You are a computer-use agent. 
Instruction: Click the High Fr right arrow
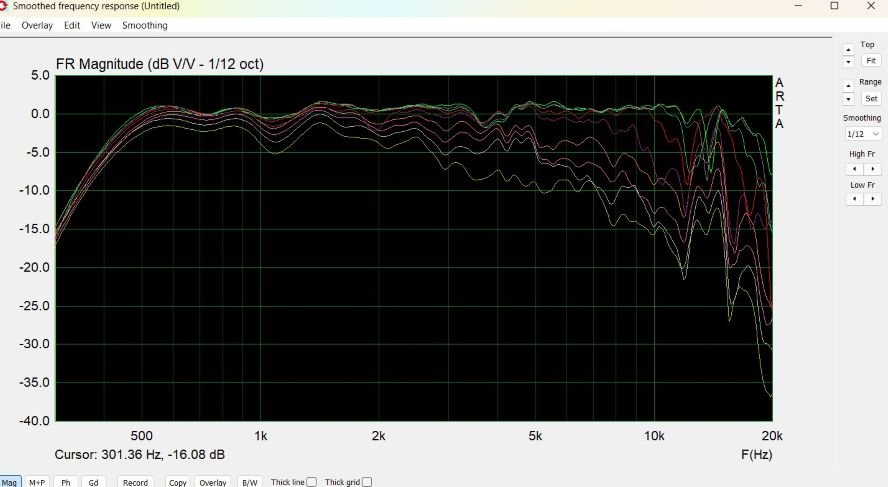872,169
